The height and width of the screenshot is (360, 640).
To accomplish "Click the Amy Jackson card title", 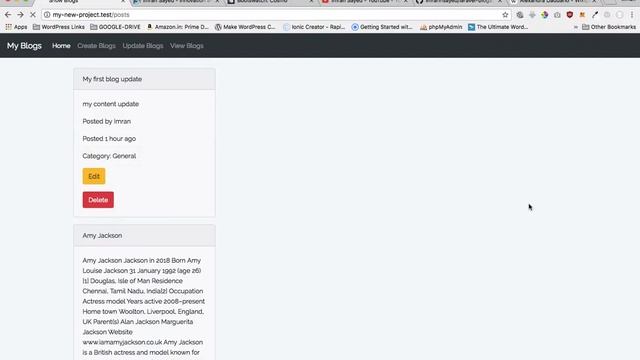I will (x=102, y=236).
